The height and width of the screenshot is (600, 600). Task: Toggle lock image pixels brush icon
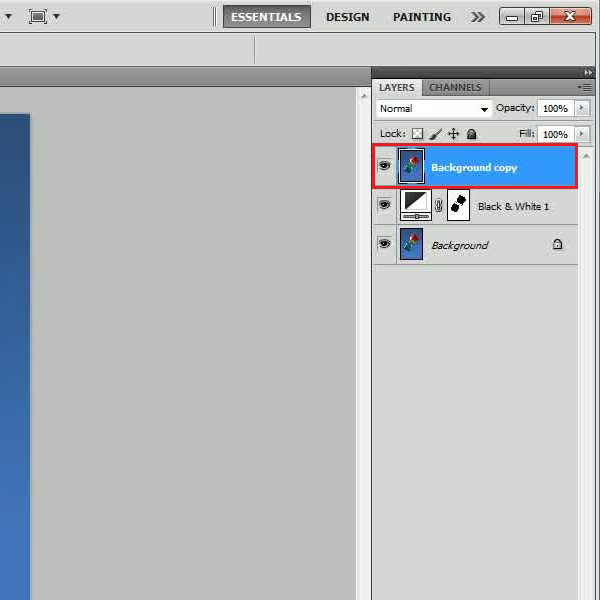(435, 134)
